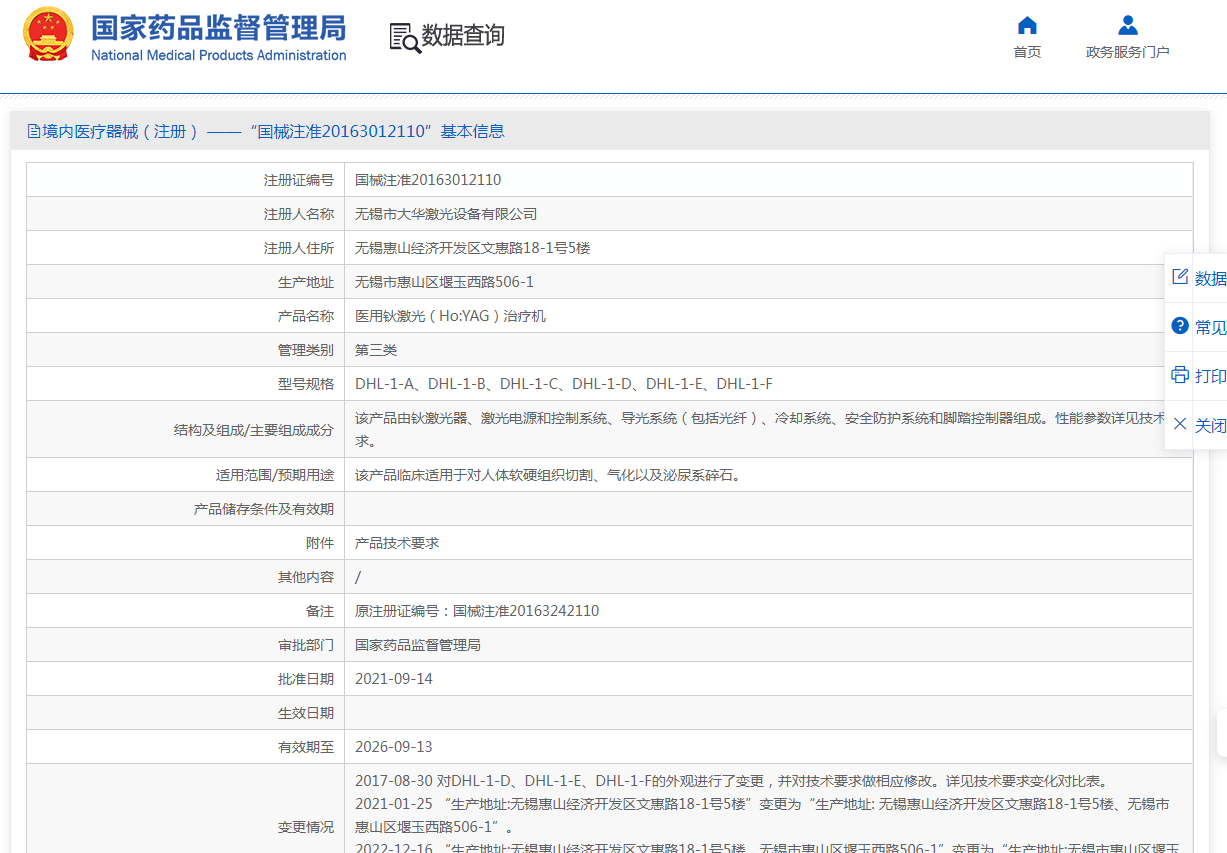This screenshot has height=853, width=1227.
Task: Click the 境内医疗器械（注册）基本信息 heading
Action: click(273, 131)
